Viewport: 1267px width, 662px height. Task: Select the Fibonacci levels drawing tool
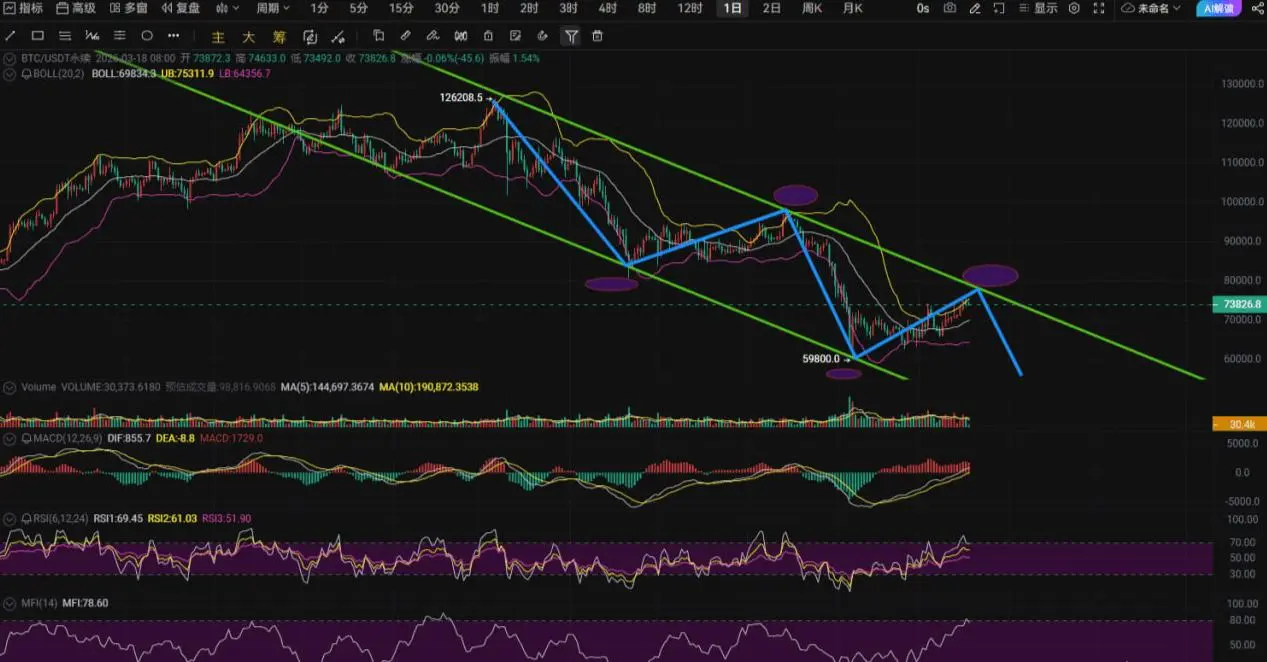pyautogui.click(x=119, y=36)
